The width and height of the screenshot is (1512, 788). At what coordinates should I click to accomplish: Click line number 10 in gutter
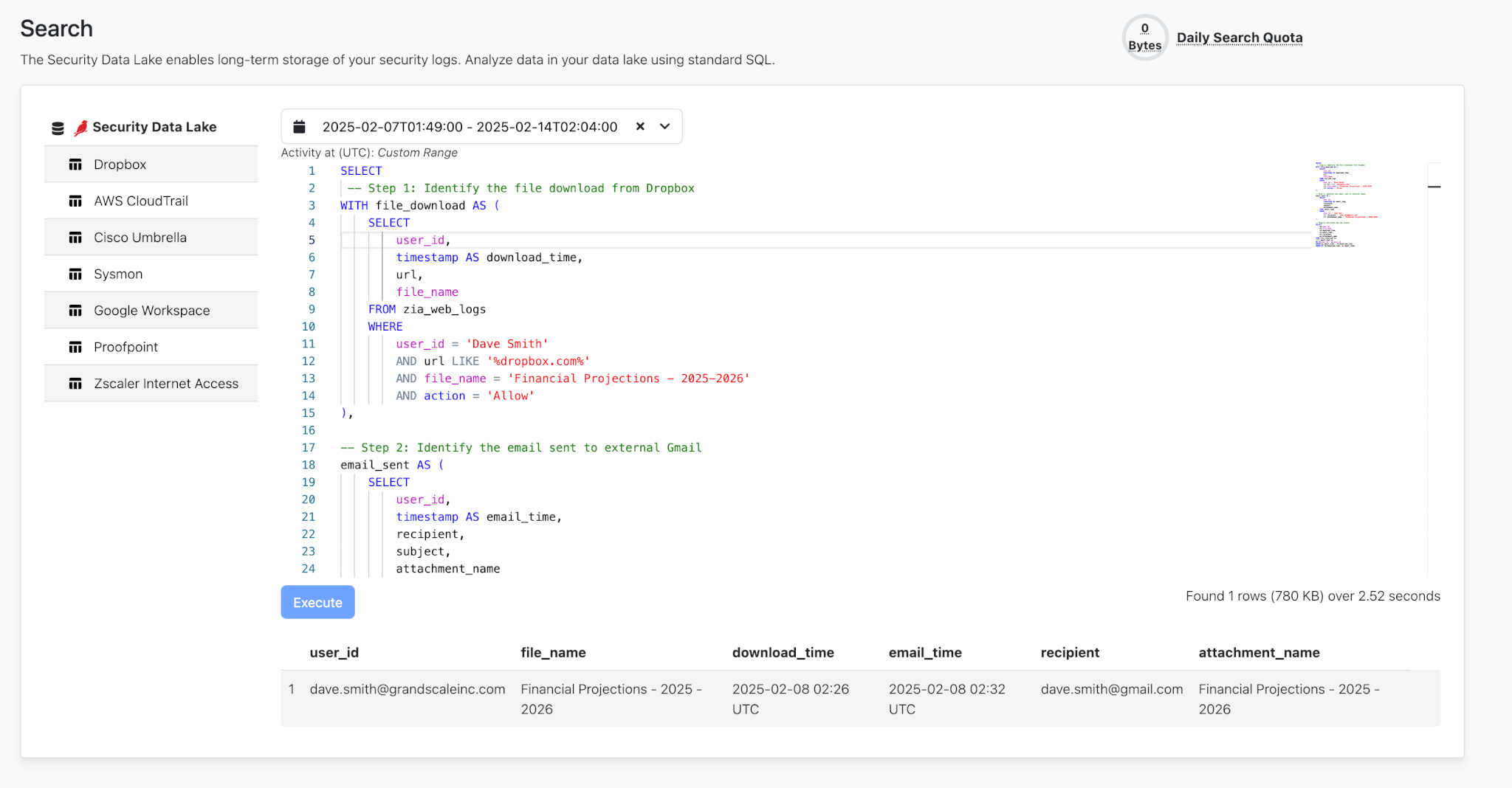(309, 327)
